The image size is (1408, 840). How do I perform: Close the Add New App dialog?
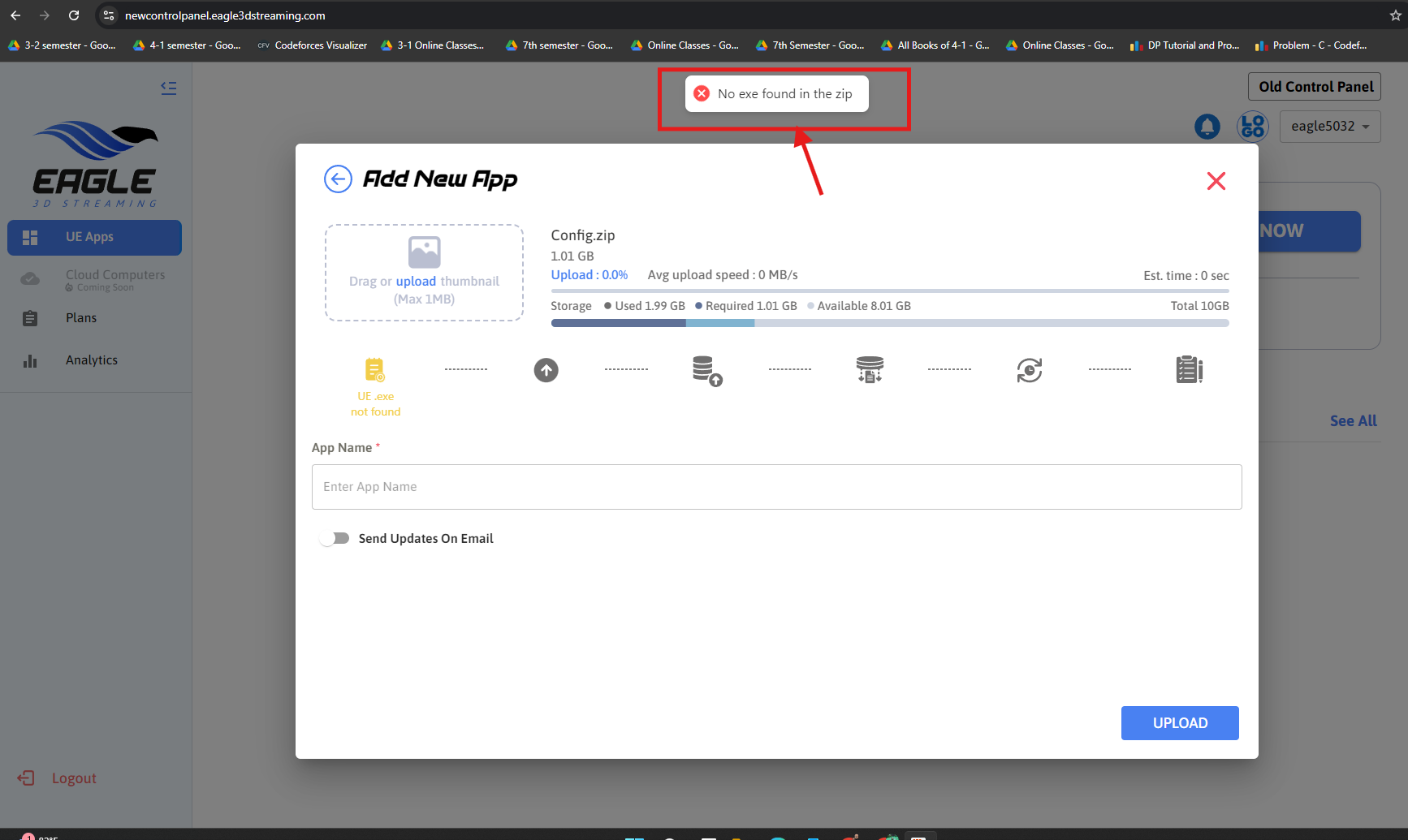[x=1216, y=181]
